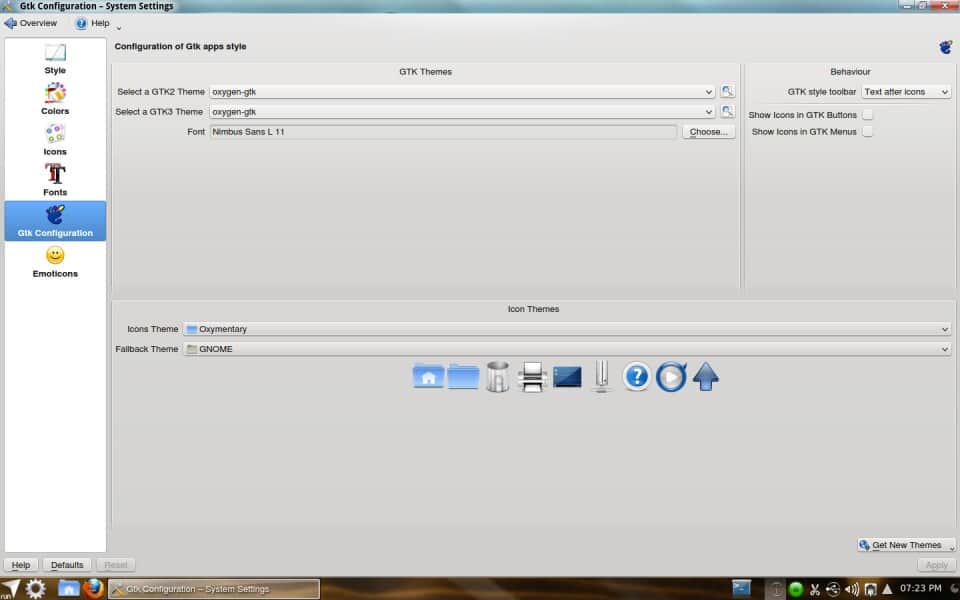
Task: Click Get New Themes button
Action: point(906,545)
